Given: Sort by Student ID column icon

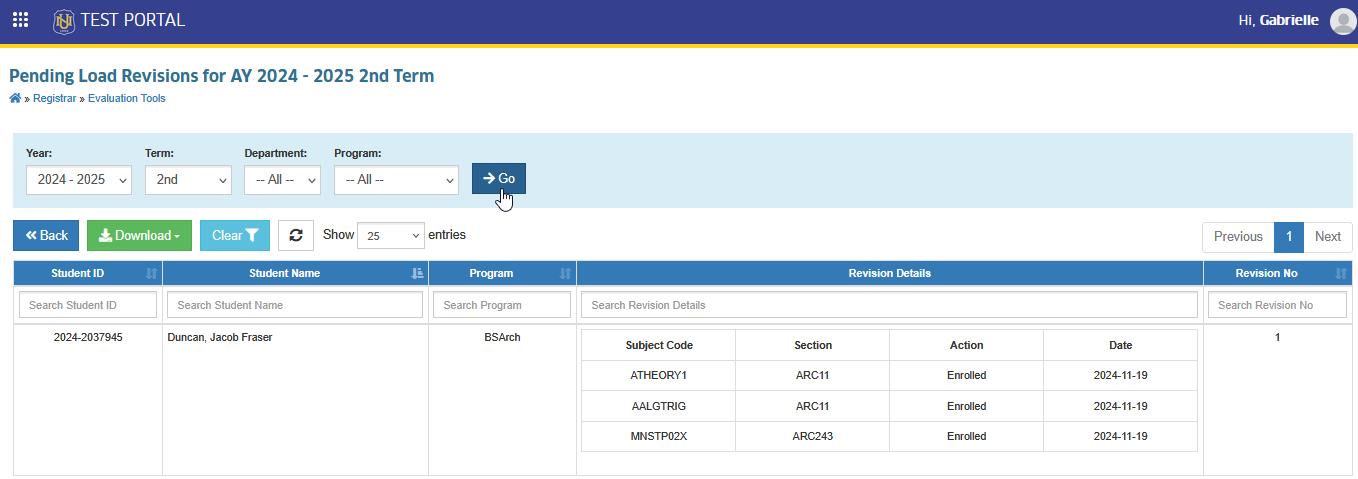Looking at the screenshot, I should 152,273.
